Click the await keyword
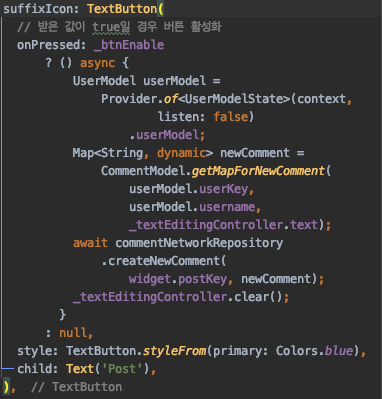Image resolution: width=382 pixels, height=399 pixels. tap(90, 243)
